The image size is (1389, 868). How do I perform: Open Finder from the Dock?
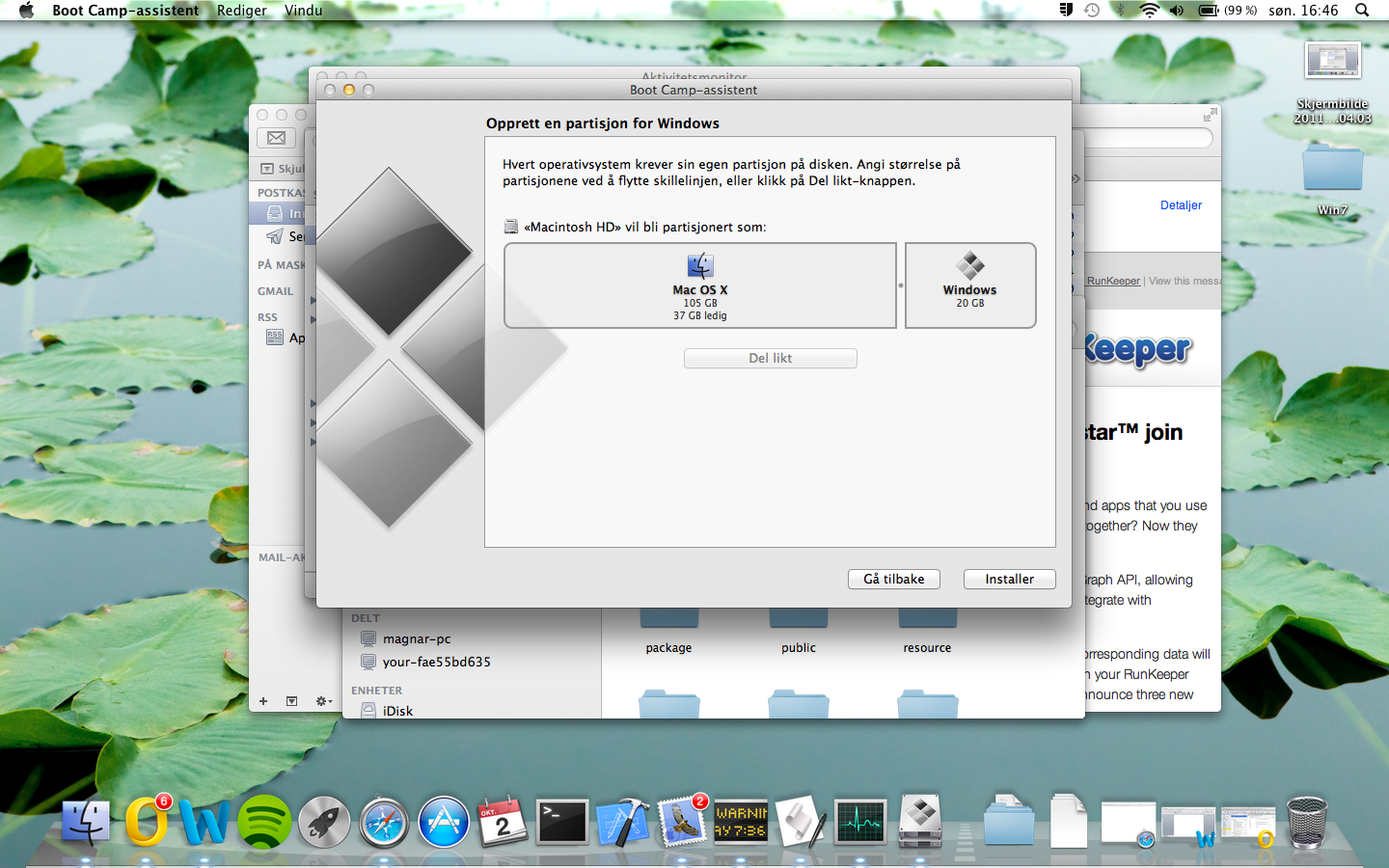point(86,823)
